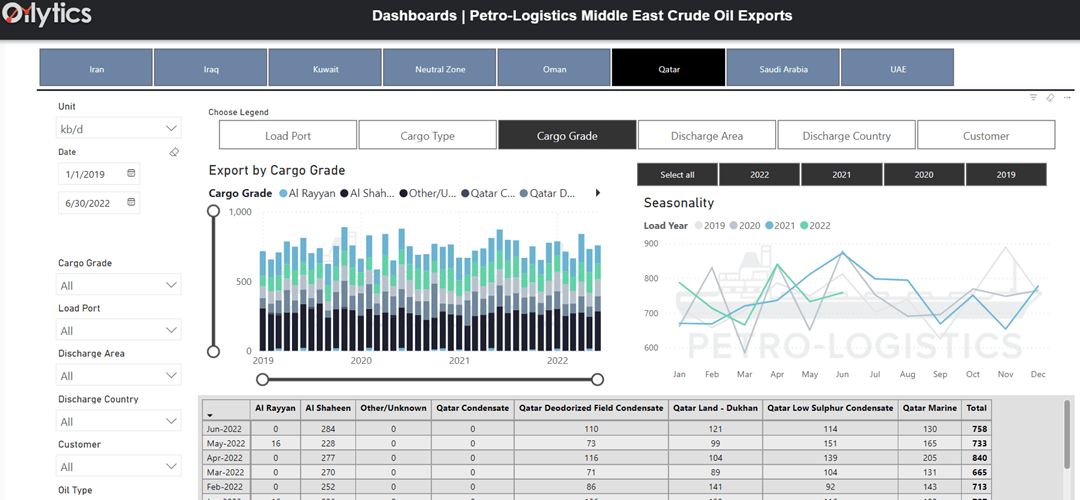Image resolution: width=1080 pixels, height=500 pixels.
Task: Click the 2022 Load Year legend entry
Action: pyautogui.click(x=816, y=225)
